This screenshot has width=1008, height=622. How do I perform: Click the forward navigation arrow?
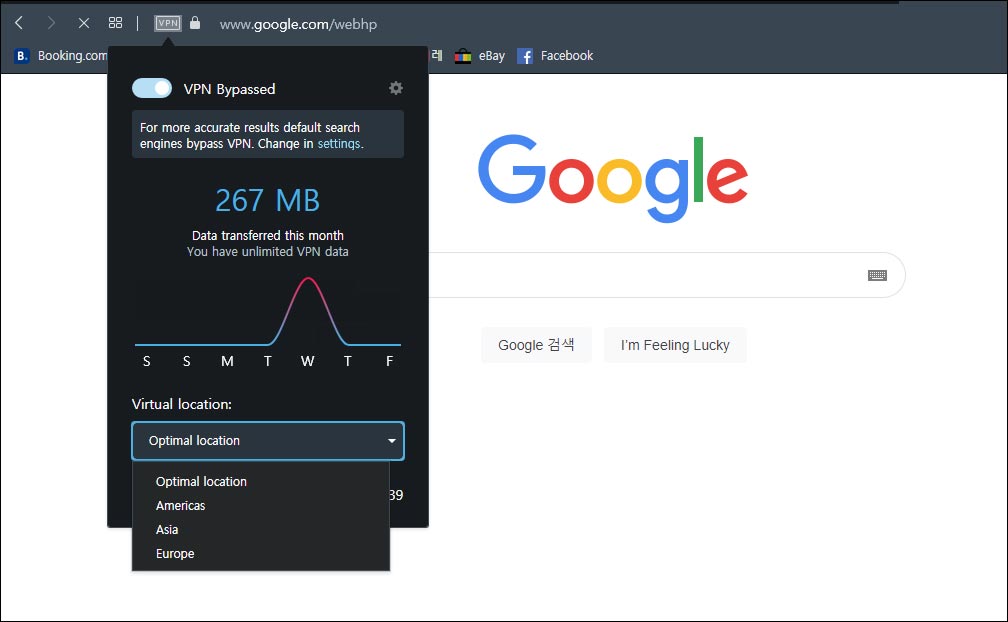click(x=51, y=23)
